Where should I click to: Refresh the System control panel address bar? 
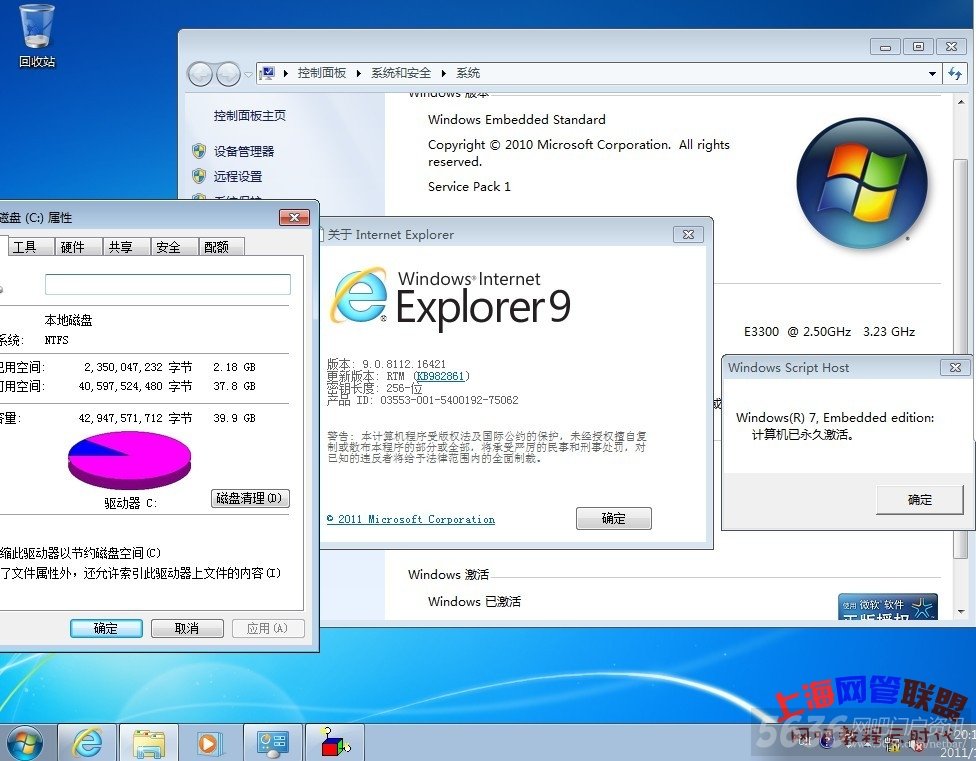pyautogui.click(x=955, y=73)
